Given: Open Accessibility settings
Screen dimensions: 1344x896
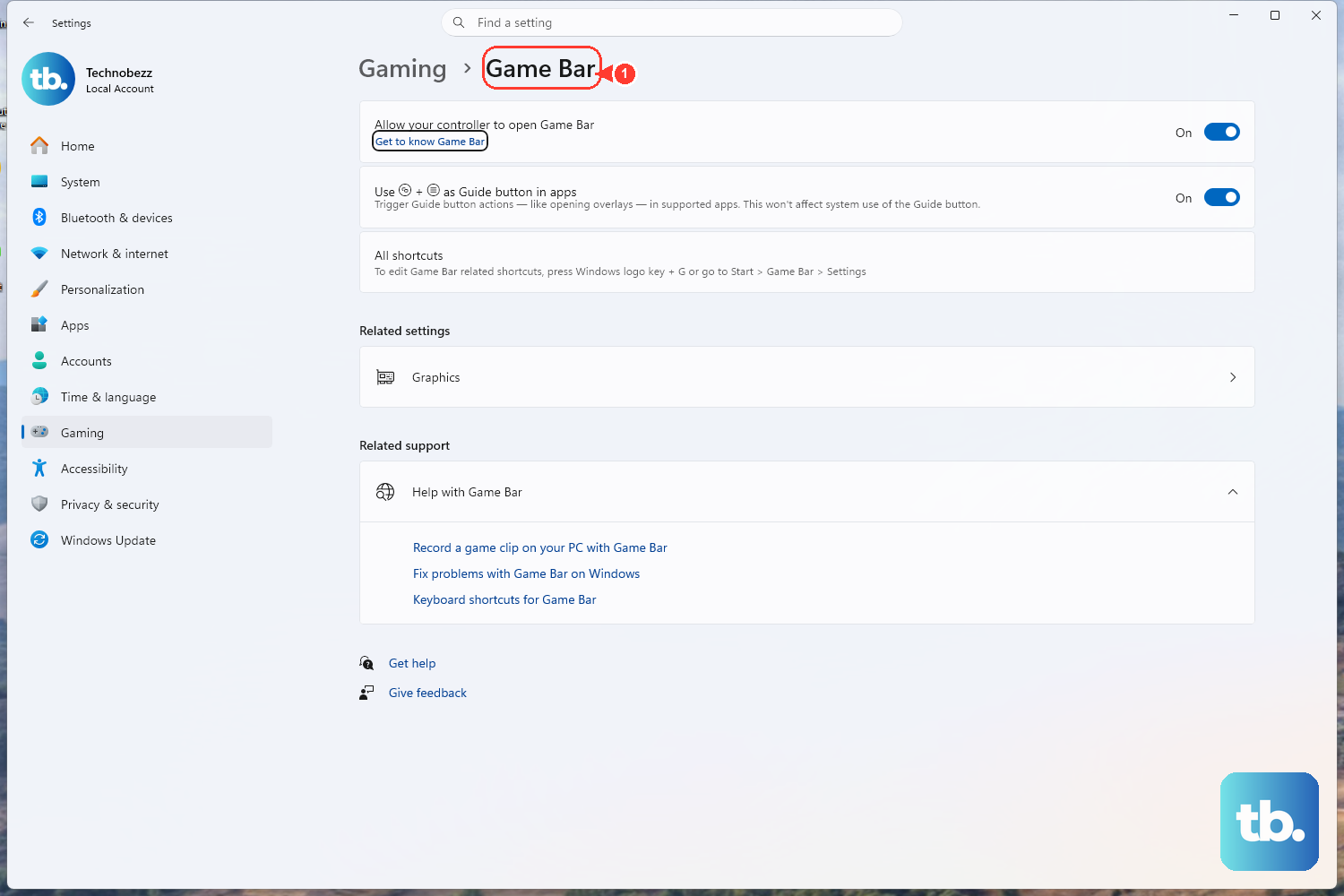Looking at the screenshot, I should tap(147, 468).
